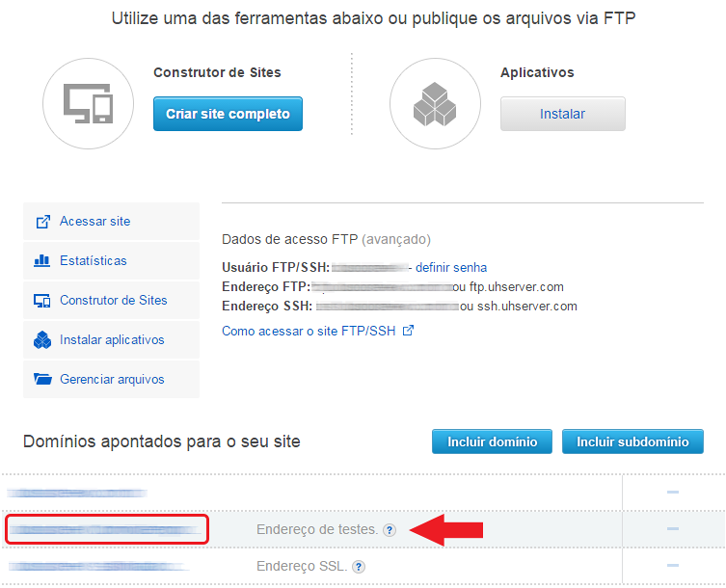Click the Instalar button under Aplicativos
This screenshot has height=588, width=726.
coord(563,114)
